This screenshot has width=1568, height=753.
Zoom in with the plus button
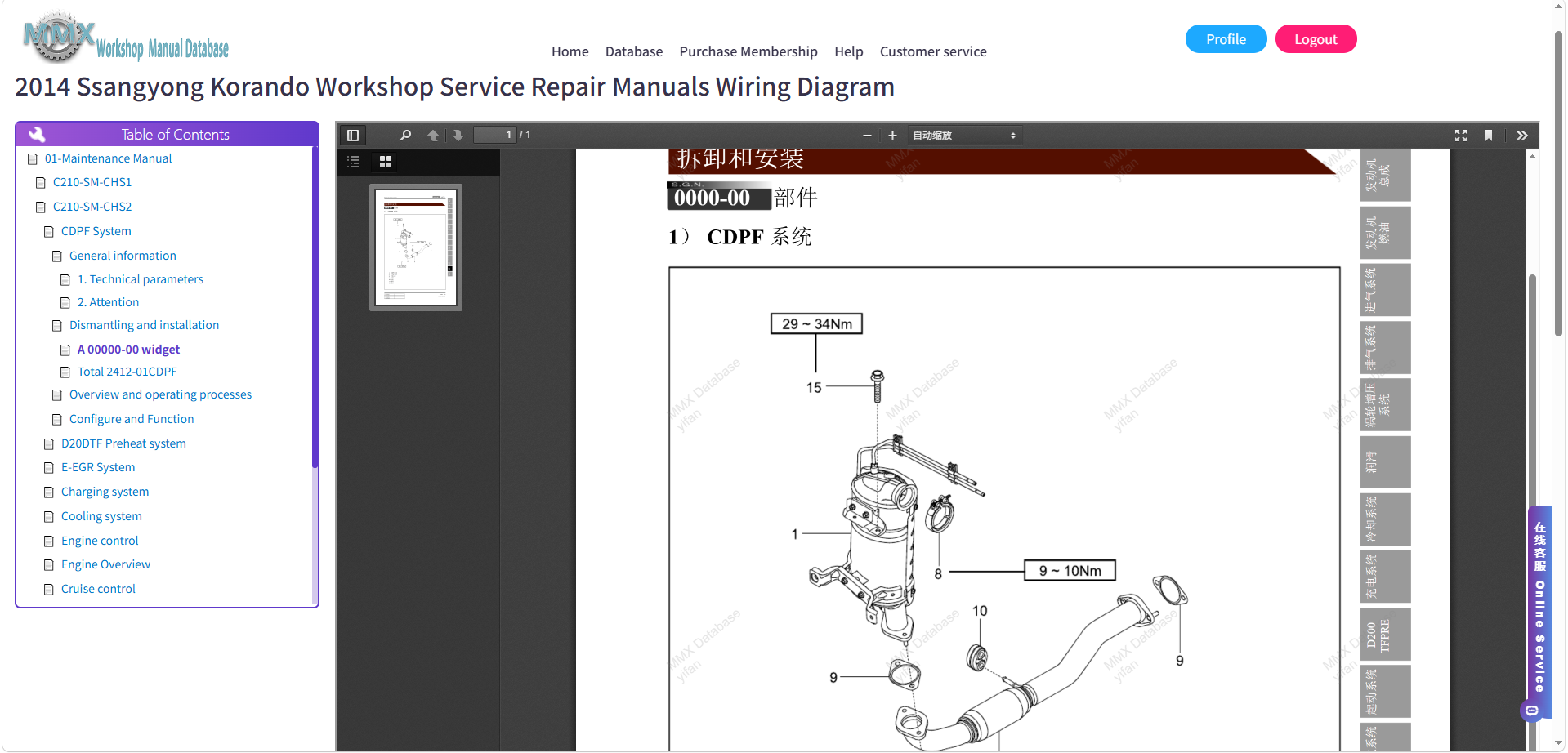point(892,136)
